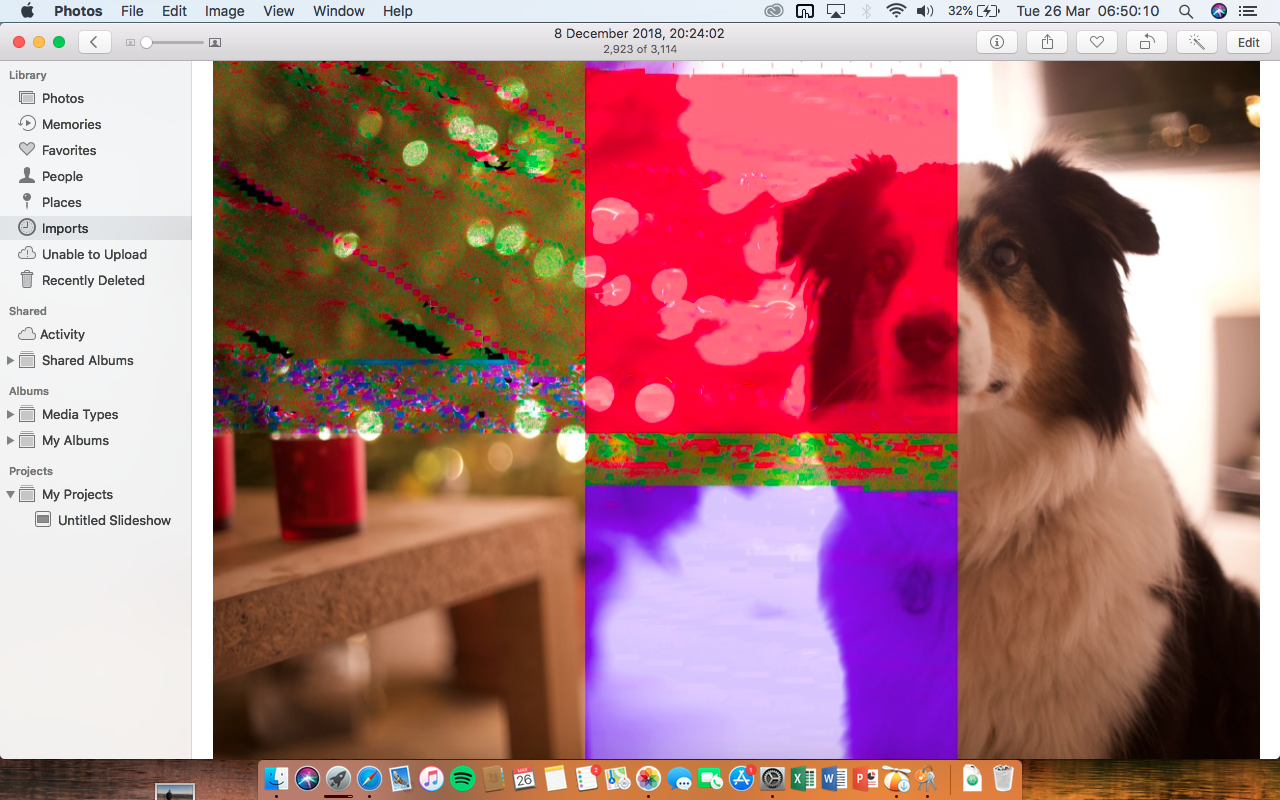Click the large zoom-in thumbnail icon
The image size is (1280, 800).
click(215, 43)
